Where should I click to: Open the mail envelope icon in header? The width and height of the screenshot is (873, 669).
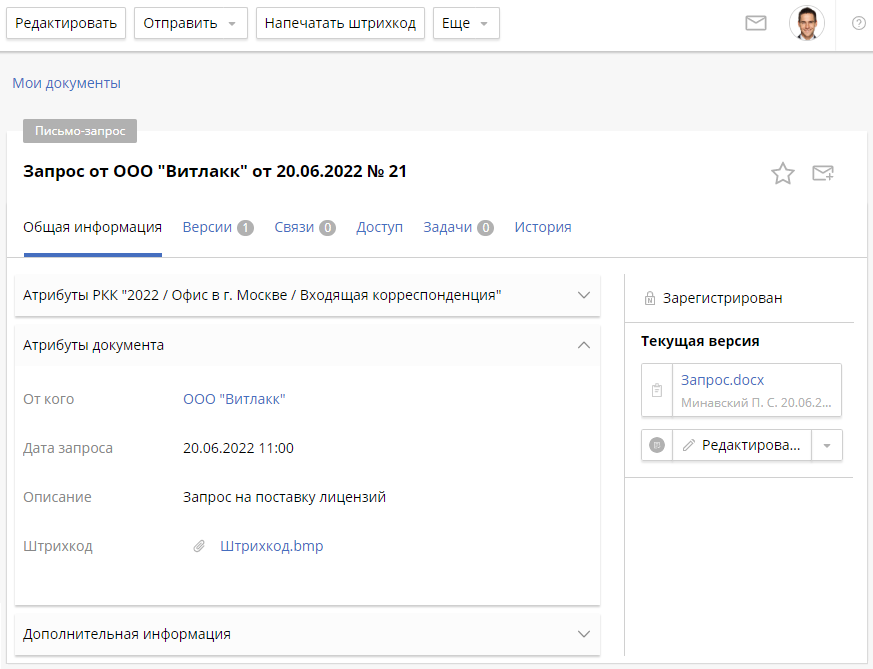[756, 23]
